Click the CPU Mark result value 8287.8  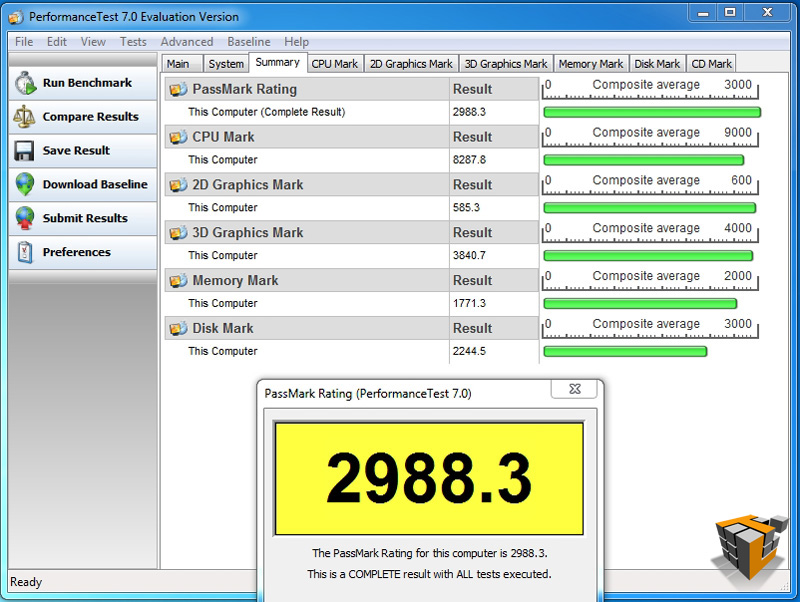pyautogui.click(x=469, y=160)
